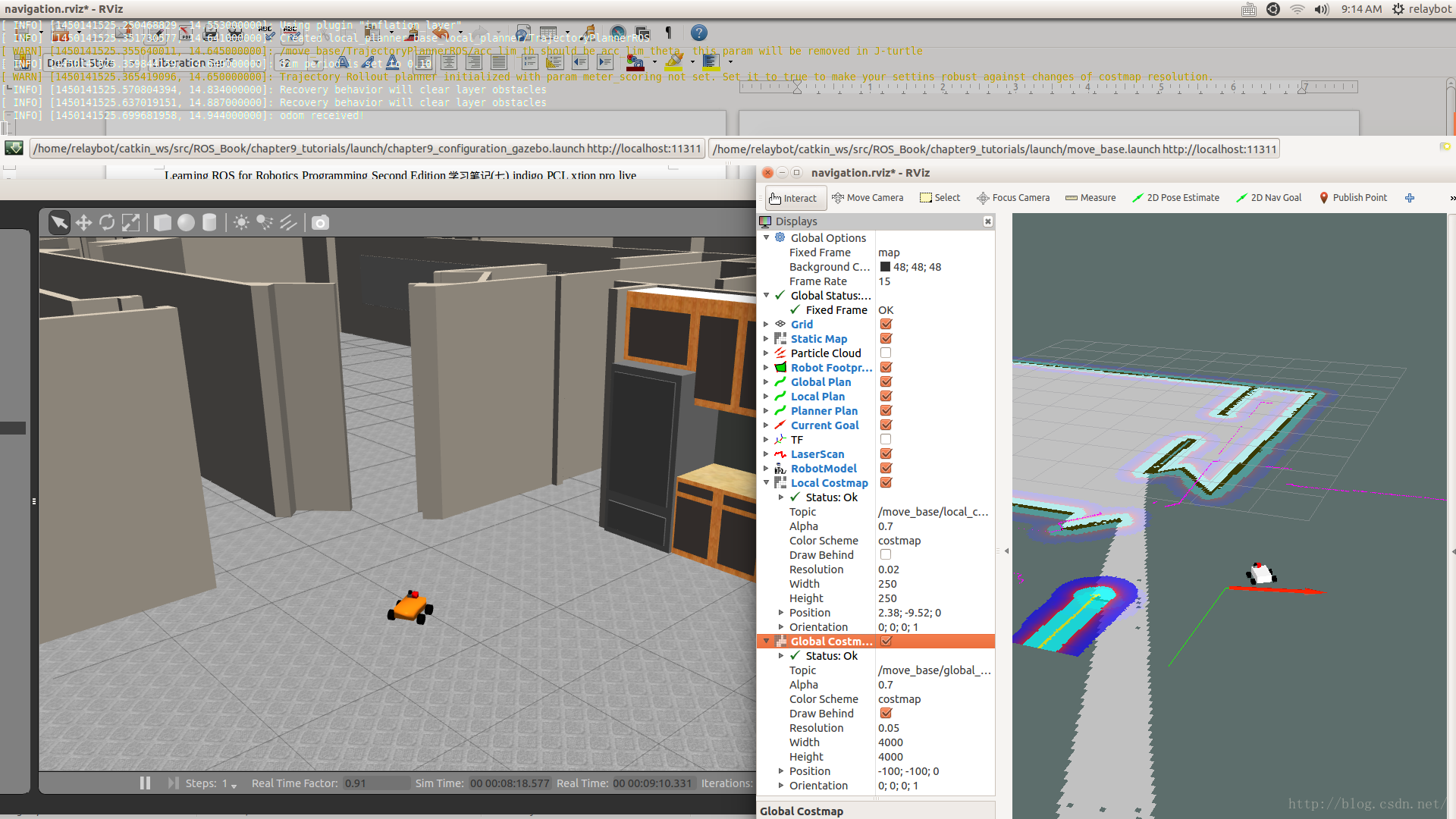The height and width of the screenshot is (819, 1456).
Task: Click the background color swatch 48; 48; 48
Action: (x=885, y=267)
